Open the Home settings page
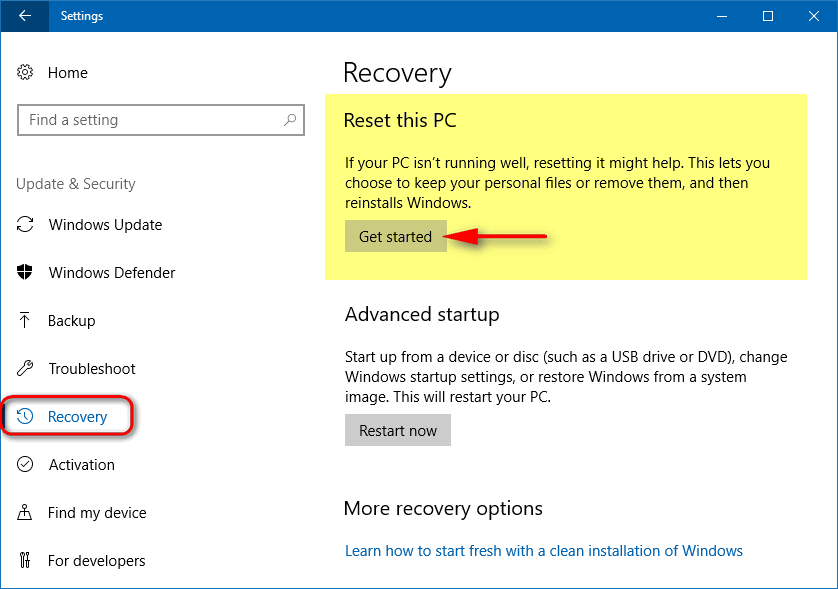 (x=67, y=73)
